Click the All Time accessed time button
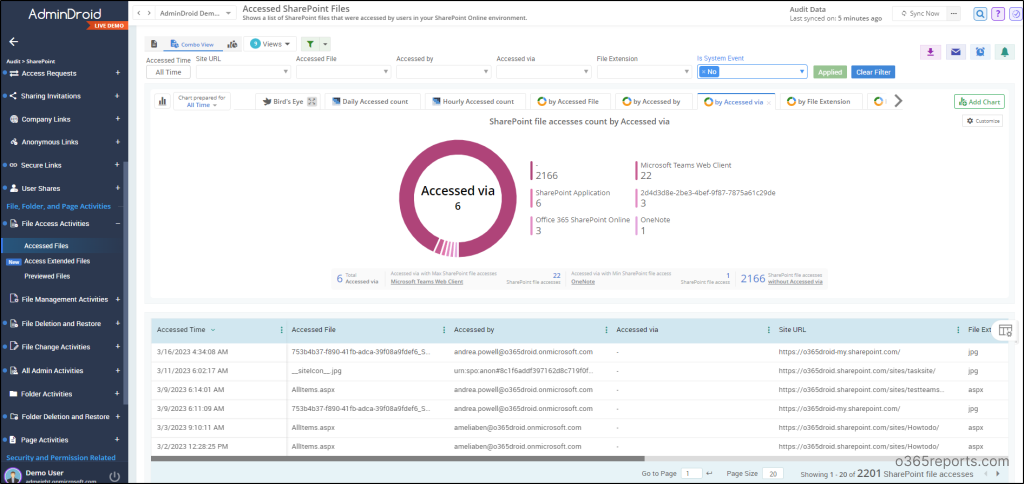This screenshot has height=484, width=1024. pyautogui.click(x=168, y=72)
